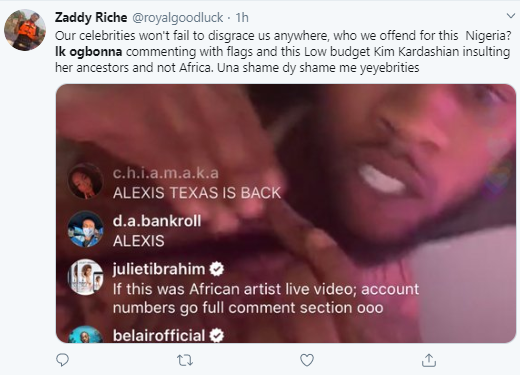Image resolution: width=520 pixels, height=375 pixels.
Task: Open the share tweet upload icon
Action: 429,360
